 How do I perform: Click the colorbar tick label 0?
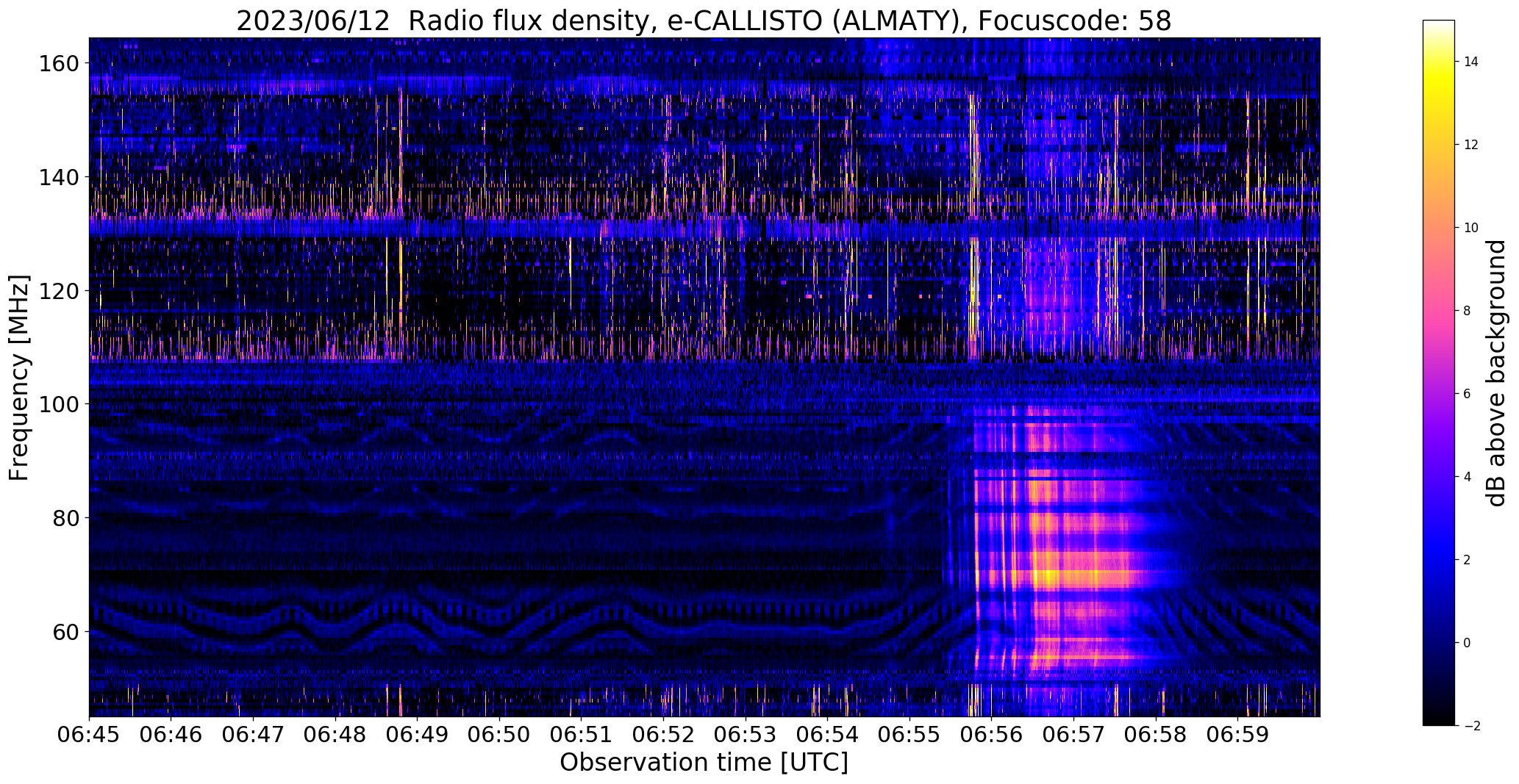[x=1467, y=643]
